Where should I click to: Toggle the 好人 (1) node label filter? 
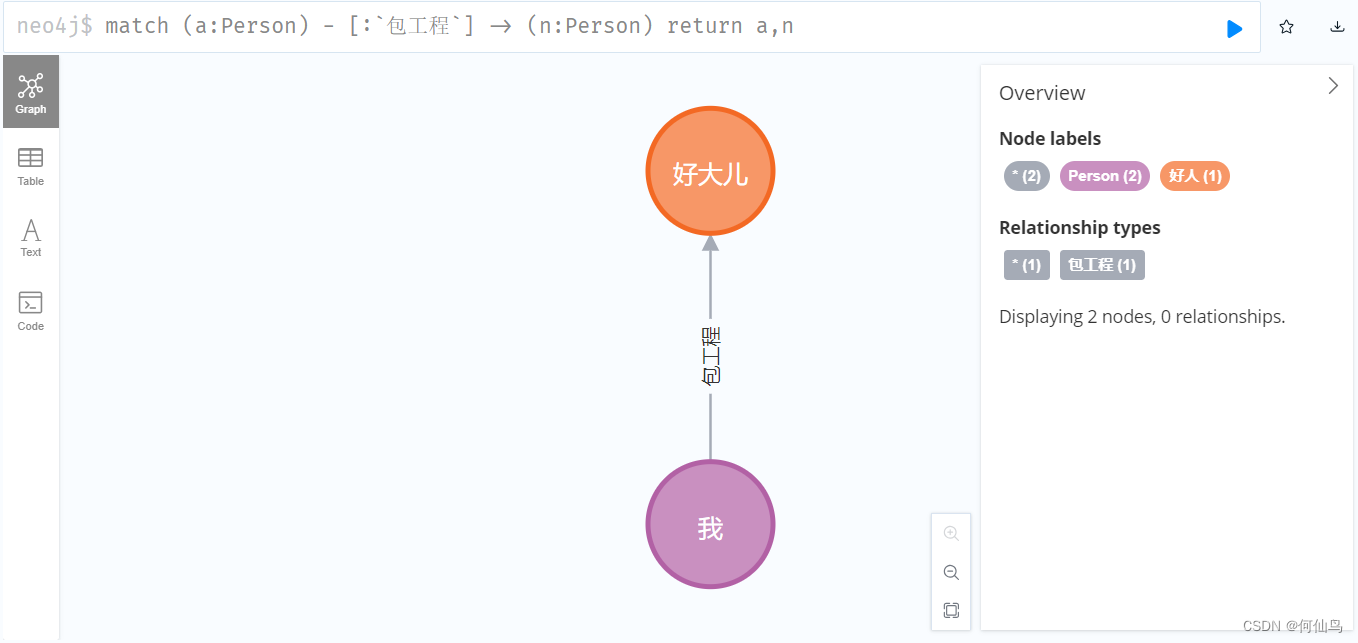coord(1194,176)
